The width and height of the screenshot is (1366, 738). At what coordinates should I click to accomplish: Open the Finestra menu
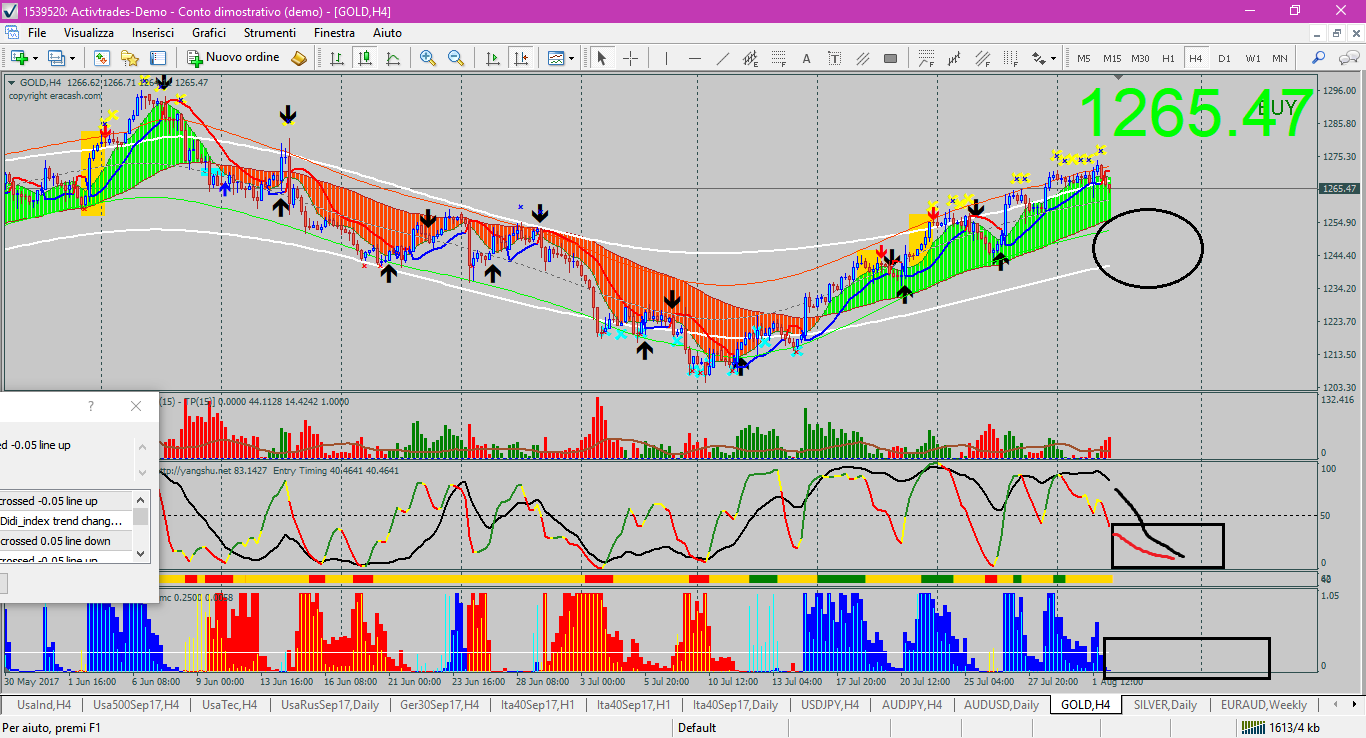click(x=334, y=33)
